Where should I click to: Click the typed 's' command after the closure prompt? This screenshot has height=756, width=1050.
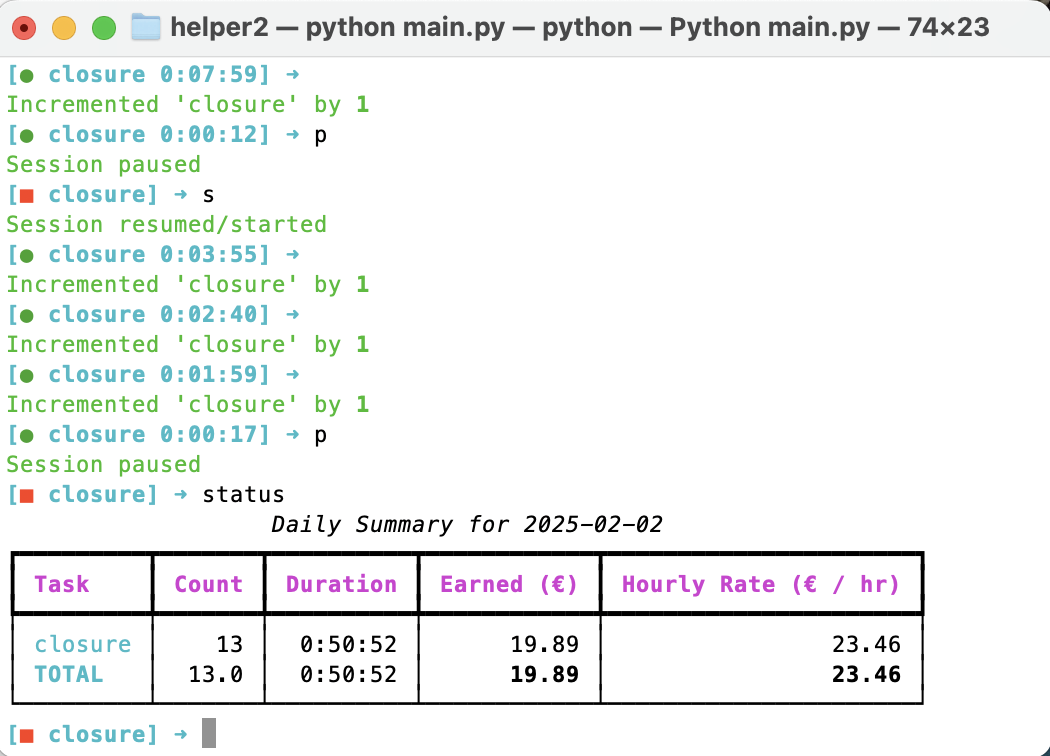pyautogui.click(x=208, y=196)
